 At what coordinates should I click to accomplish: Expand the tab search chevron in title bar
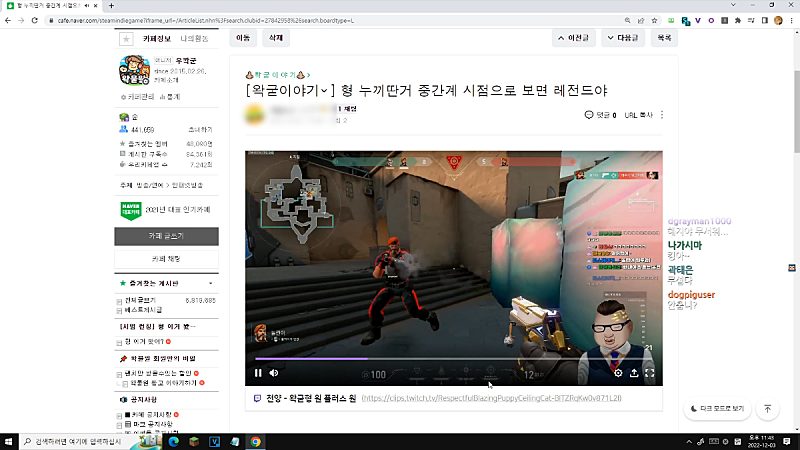733,5
